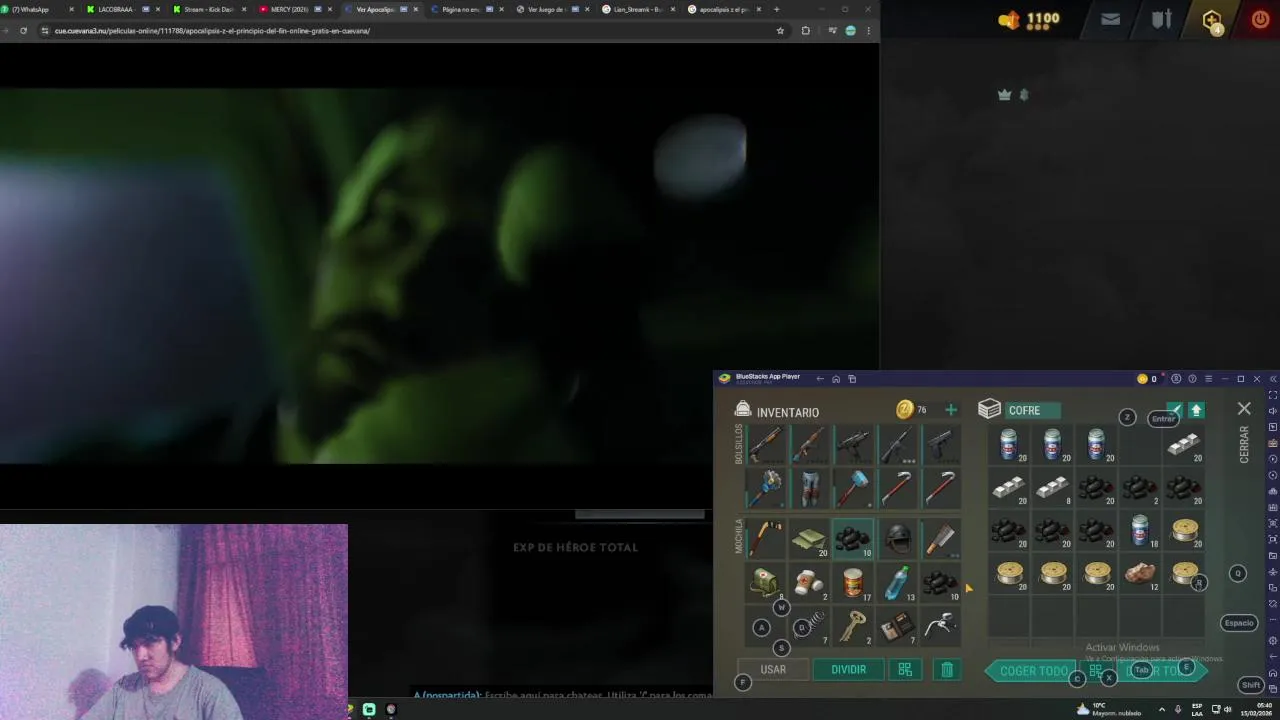Open the taskbar weather widget

tap(1108, 709)
